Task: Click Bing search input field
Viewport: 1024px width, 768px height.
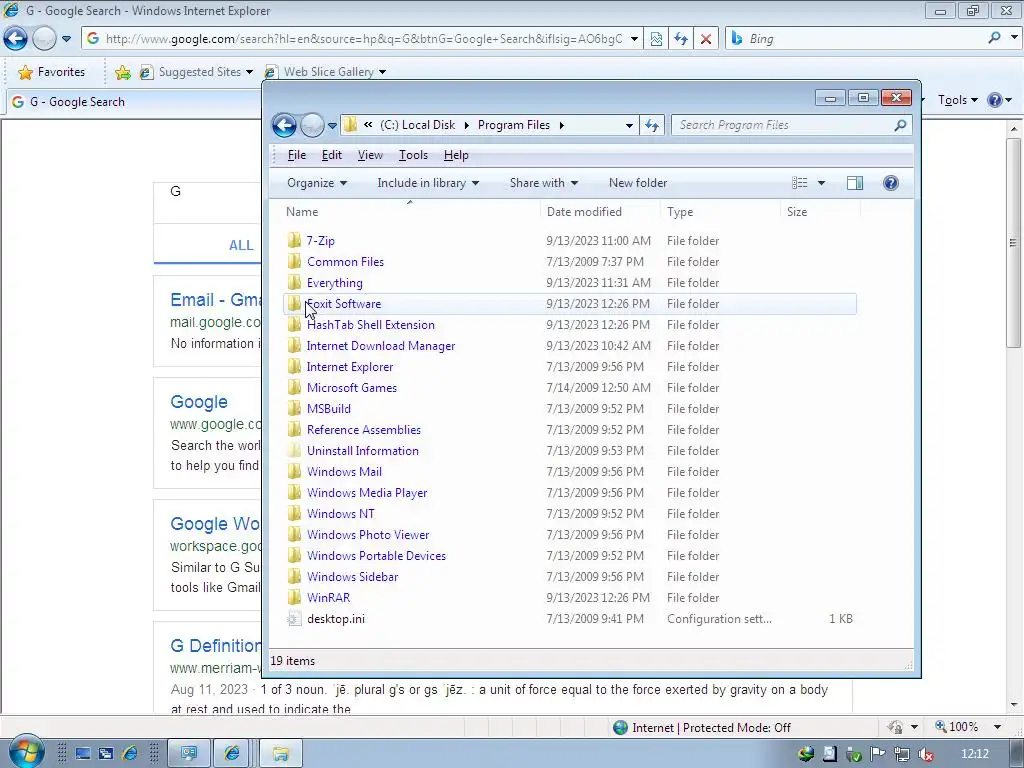Action: click(863, 39)
